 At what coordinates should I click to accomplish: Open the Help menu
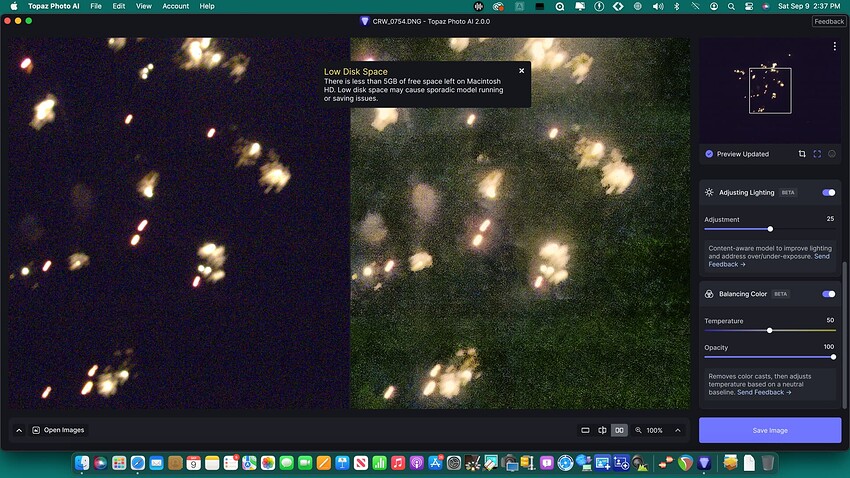pyautogui.click(x=207, y=7)
